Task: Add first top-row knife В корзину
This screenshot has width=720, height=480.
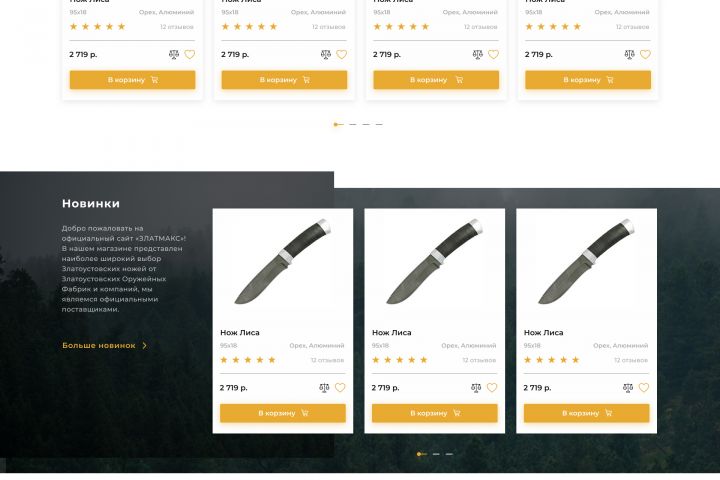Action: 133,80
